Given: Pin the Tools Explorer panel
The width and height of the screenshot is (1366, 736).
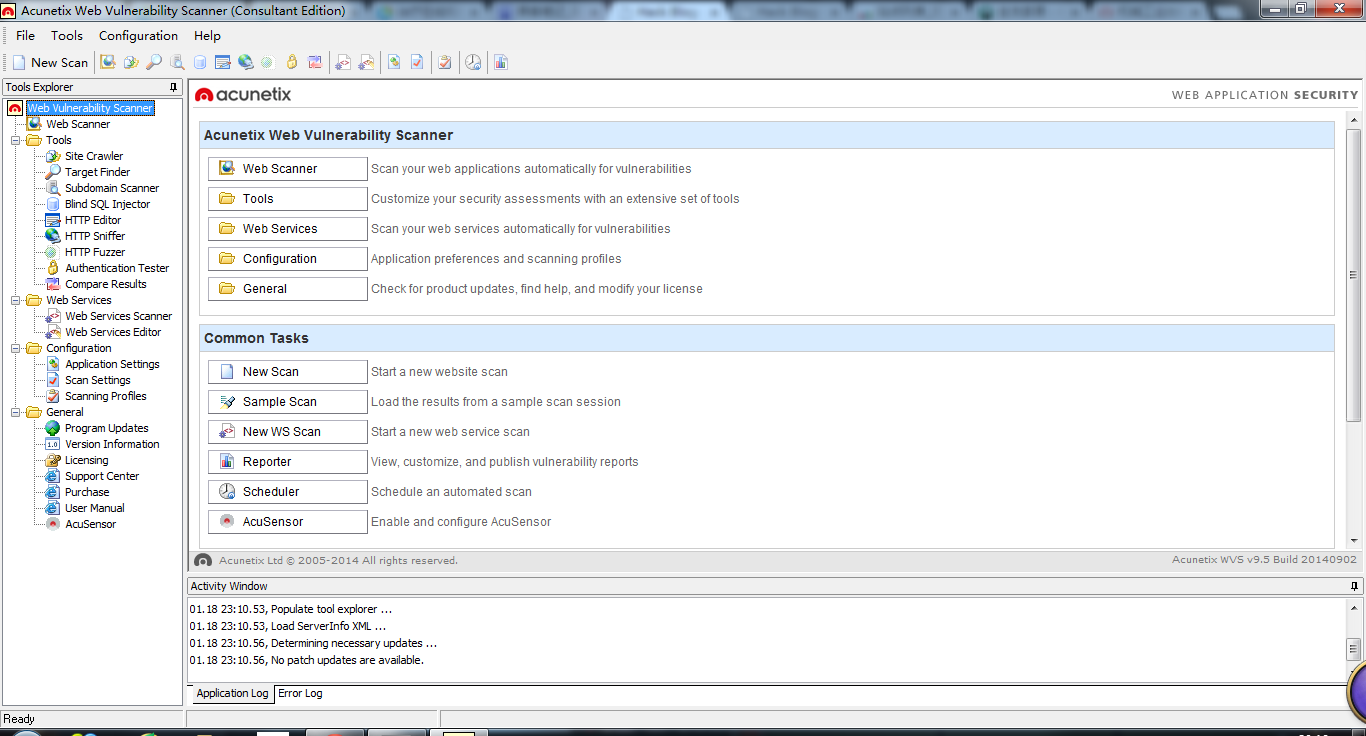Looking at the screenshot, I should (x=174, y=87).
